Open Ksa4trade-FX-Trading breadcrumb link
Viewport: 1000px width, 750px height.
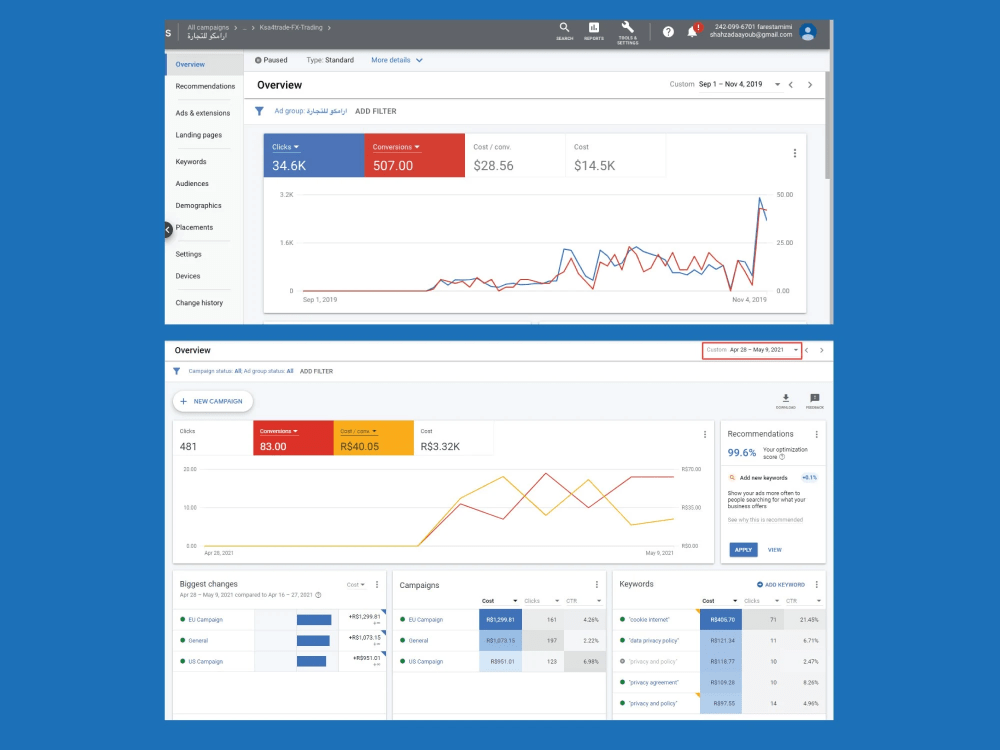291,27
